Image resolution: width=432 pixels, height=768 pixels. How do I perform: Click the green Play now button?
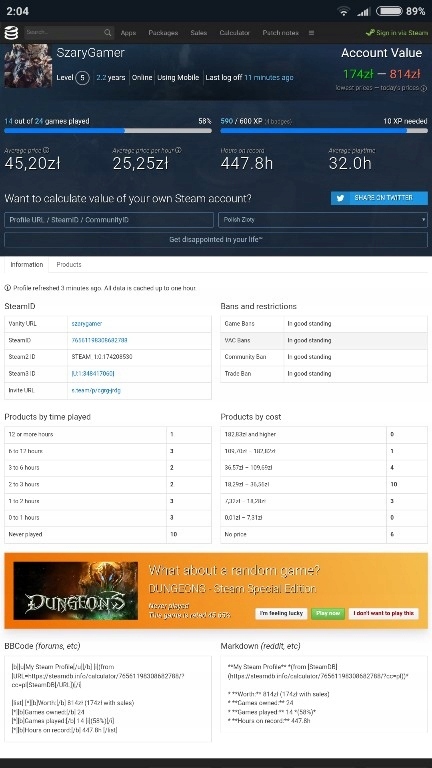coord(328,613)
